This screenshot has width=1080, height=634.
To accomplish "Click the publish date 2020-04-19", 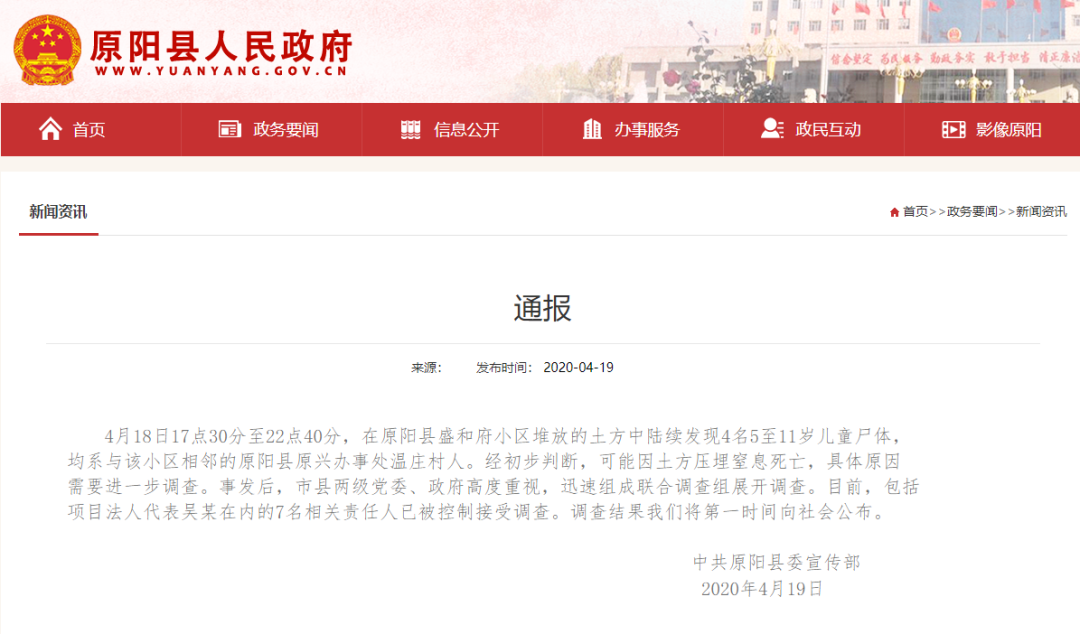I will (579, 367).
